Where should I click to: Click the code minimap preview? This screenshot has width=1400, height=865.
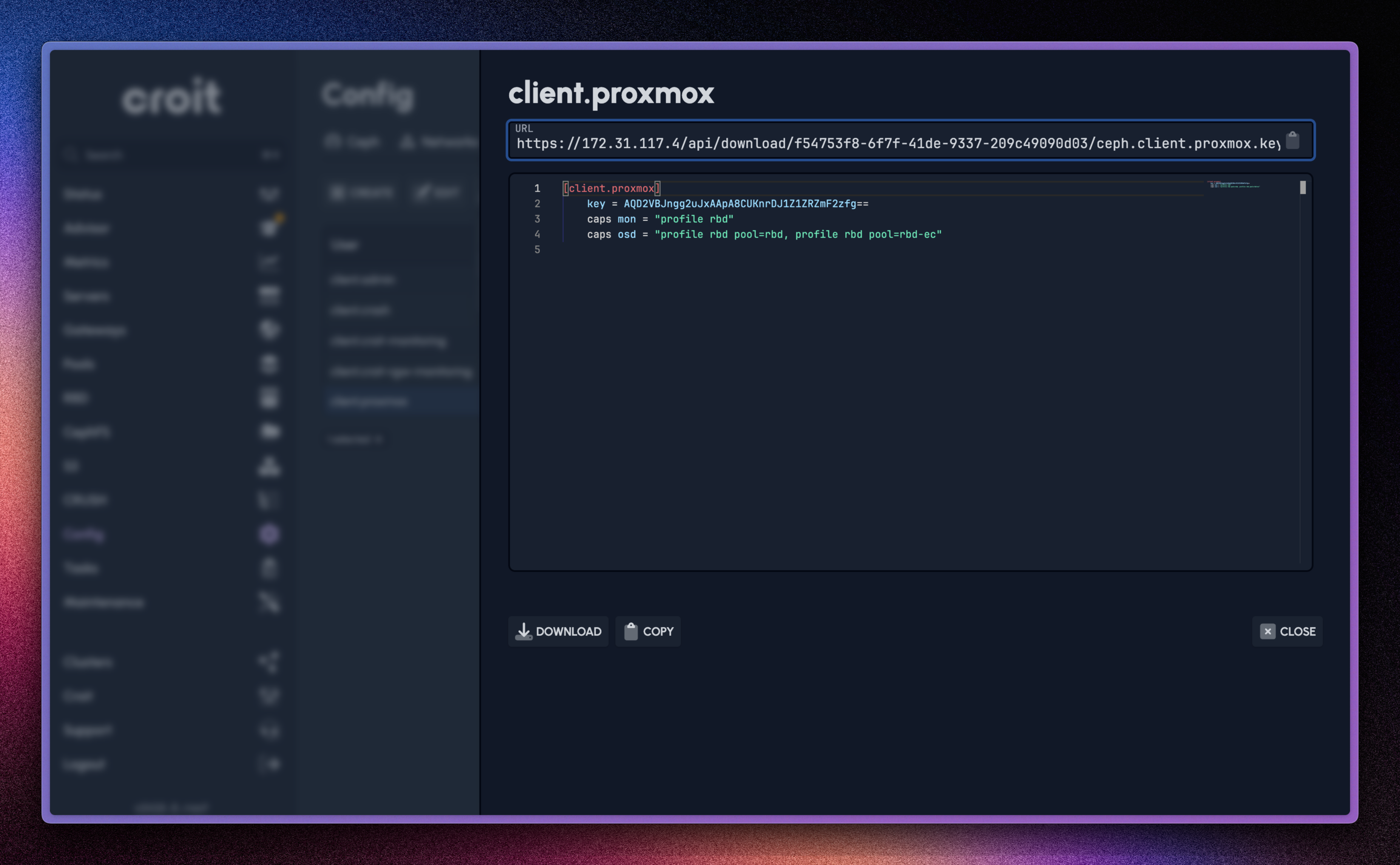point(1233,185)
